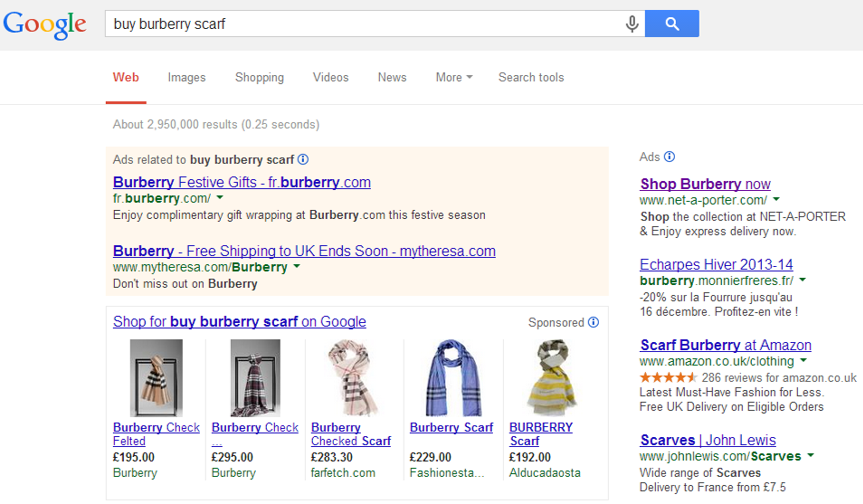Screen dimensions: 863x504
Task: Click the £195.00 price text
Action: [x=134, y=457]
